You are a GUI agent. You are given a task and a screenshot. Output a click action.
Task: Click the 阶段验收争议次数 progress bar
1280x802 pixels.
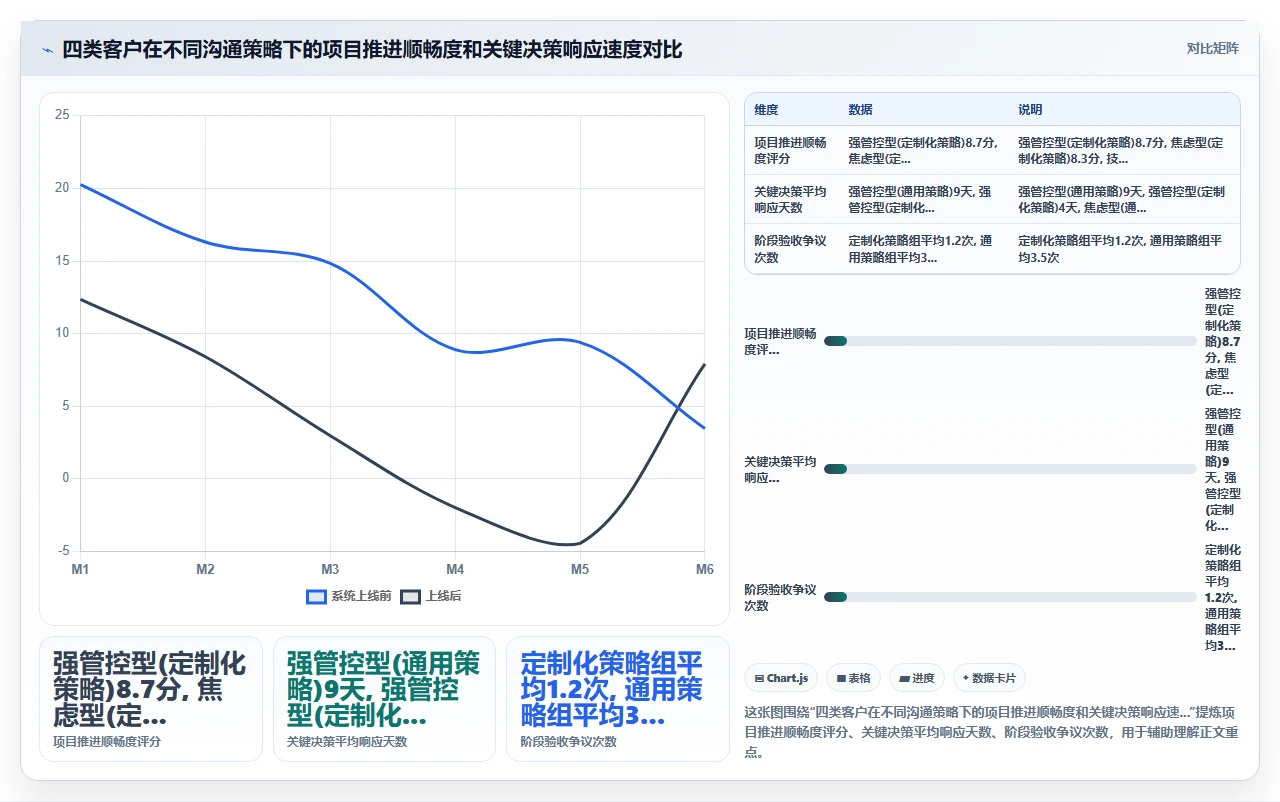1010,597
